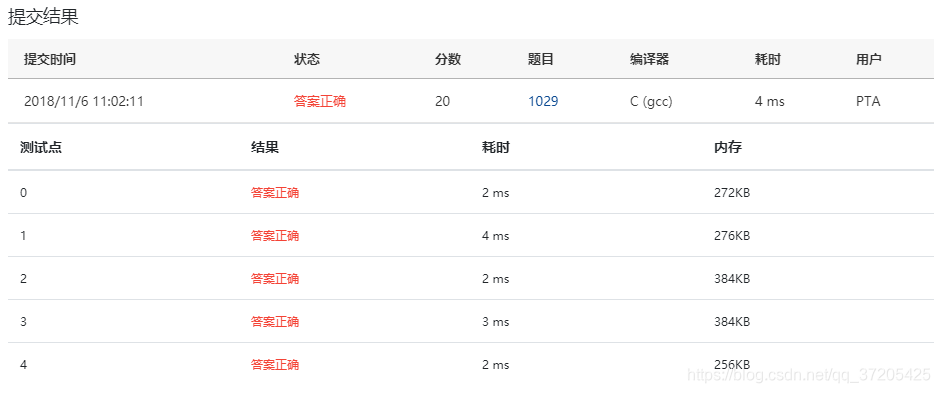
Task: Click the 提交时间 column header
Action: pyautogui.click(x=50, y=59)
